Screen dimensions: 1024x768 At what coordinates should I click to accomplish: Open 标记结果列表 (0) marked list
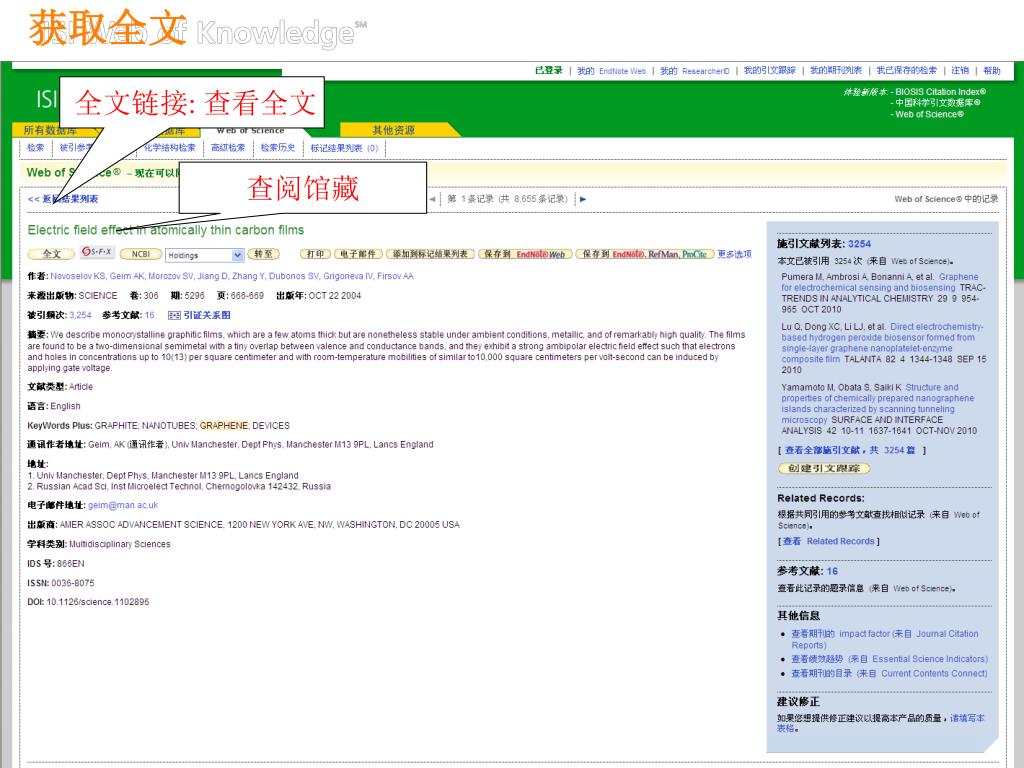click(344, 148)
